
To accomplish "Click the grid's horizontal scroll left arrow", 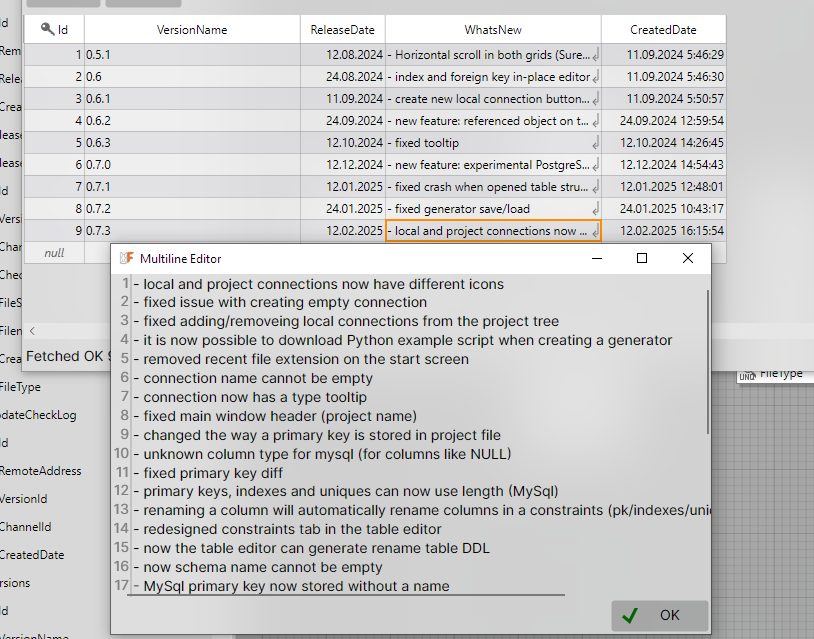I will coord(32,331).
